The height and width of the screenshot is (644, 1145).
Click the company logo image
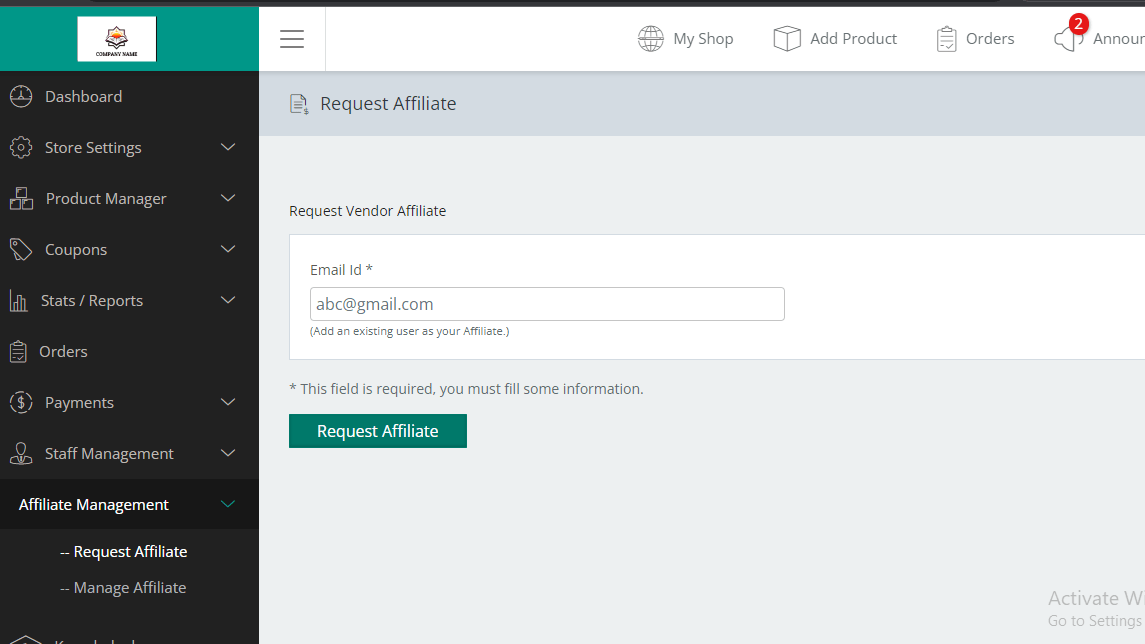pyautogui.click(x=118, y=38)
